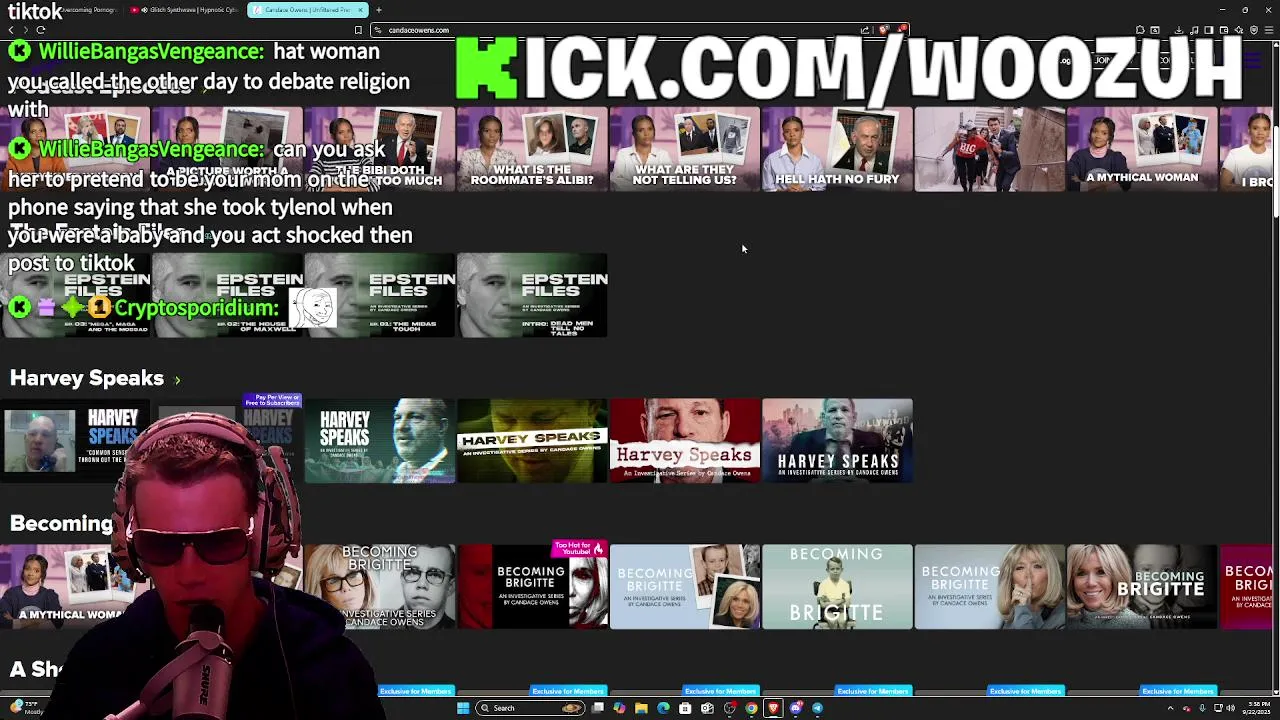Image resolution: width=1280 pixels, height=720 pixels.
Task: Open white-text Harvey Speaks thumbnail
Action: (380, 441)
